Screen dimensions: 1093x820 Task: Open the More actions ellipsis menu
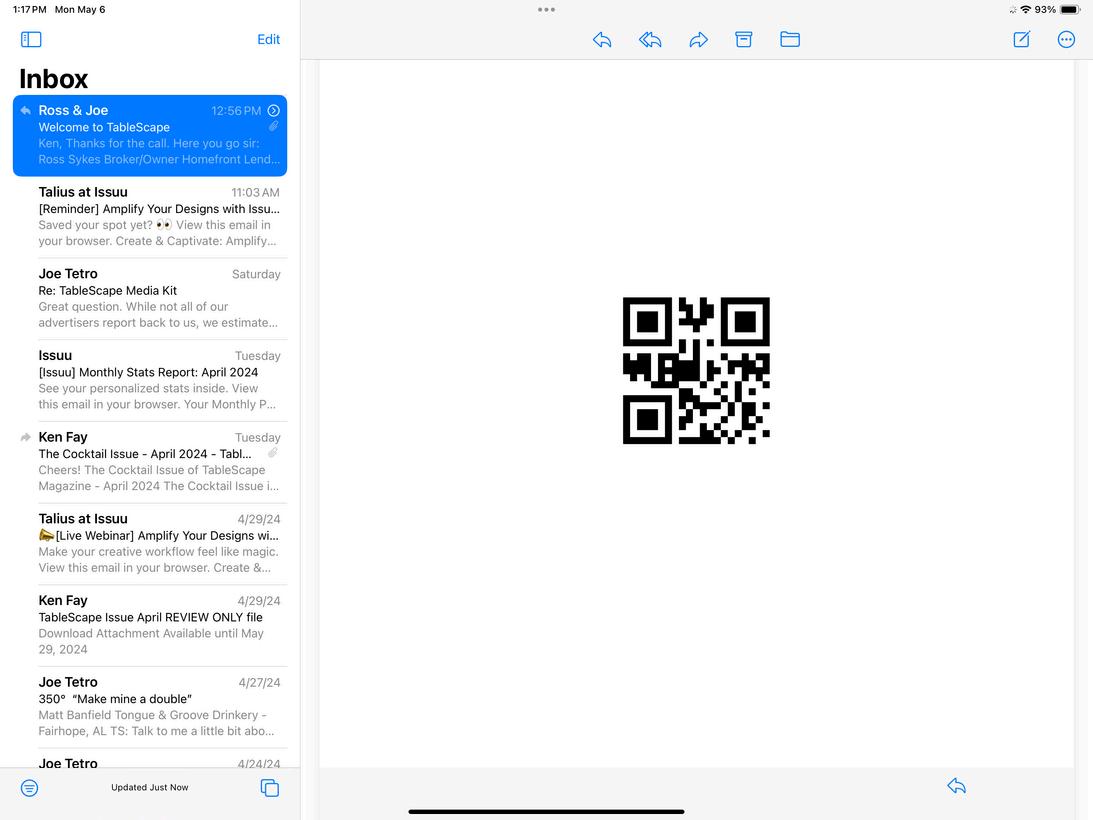[1066, 39]
